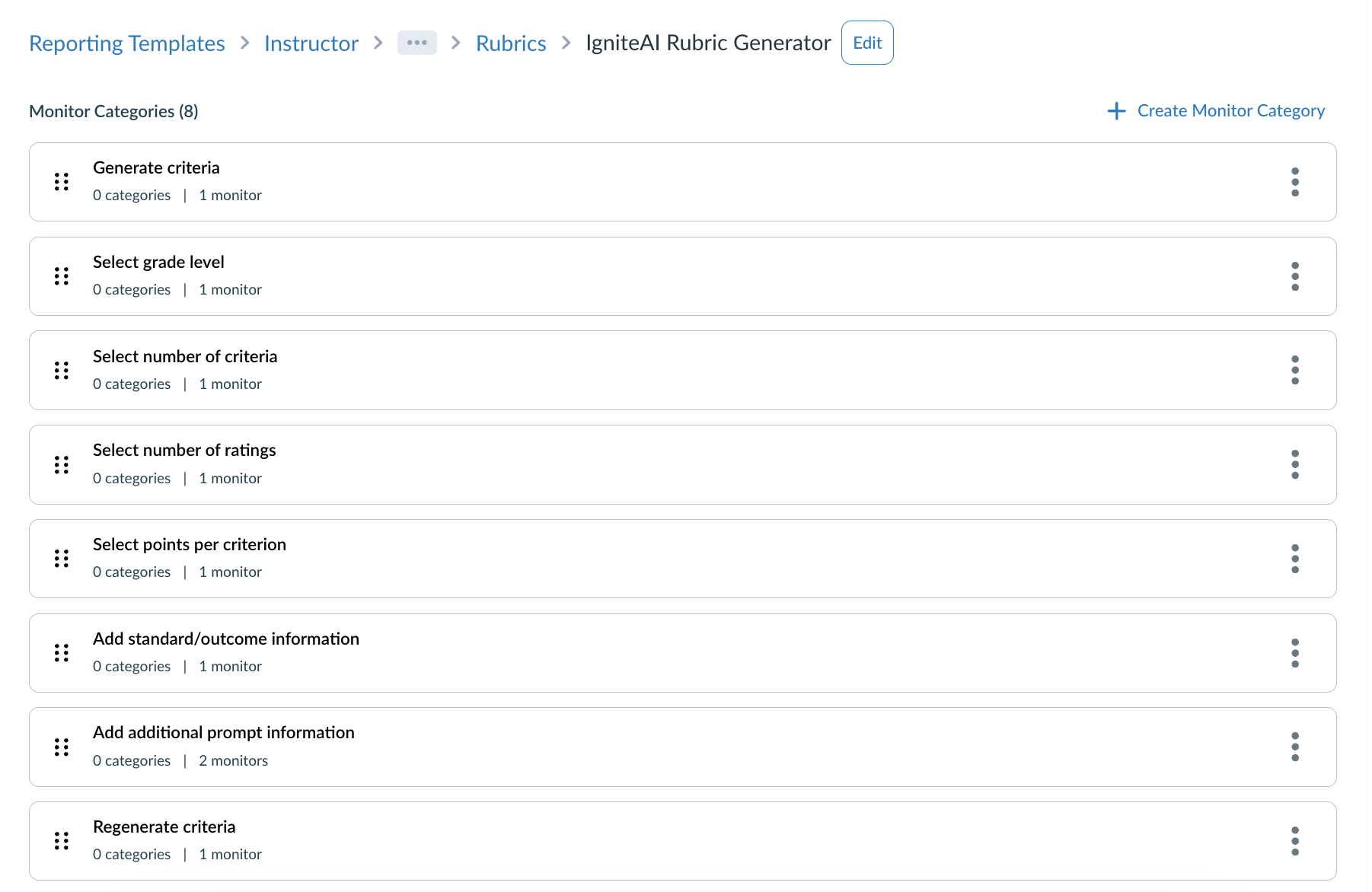Select the Create Monitor Category link
1372x892 pixels.
tap(1230, 110)
